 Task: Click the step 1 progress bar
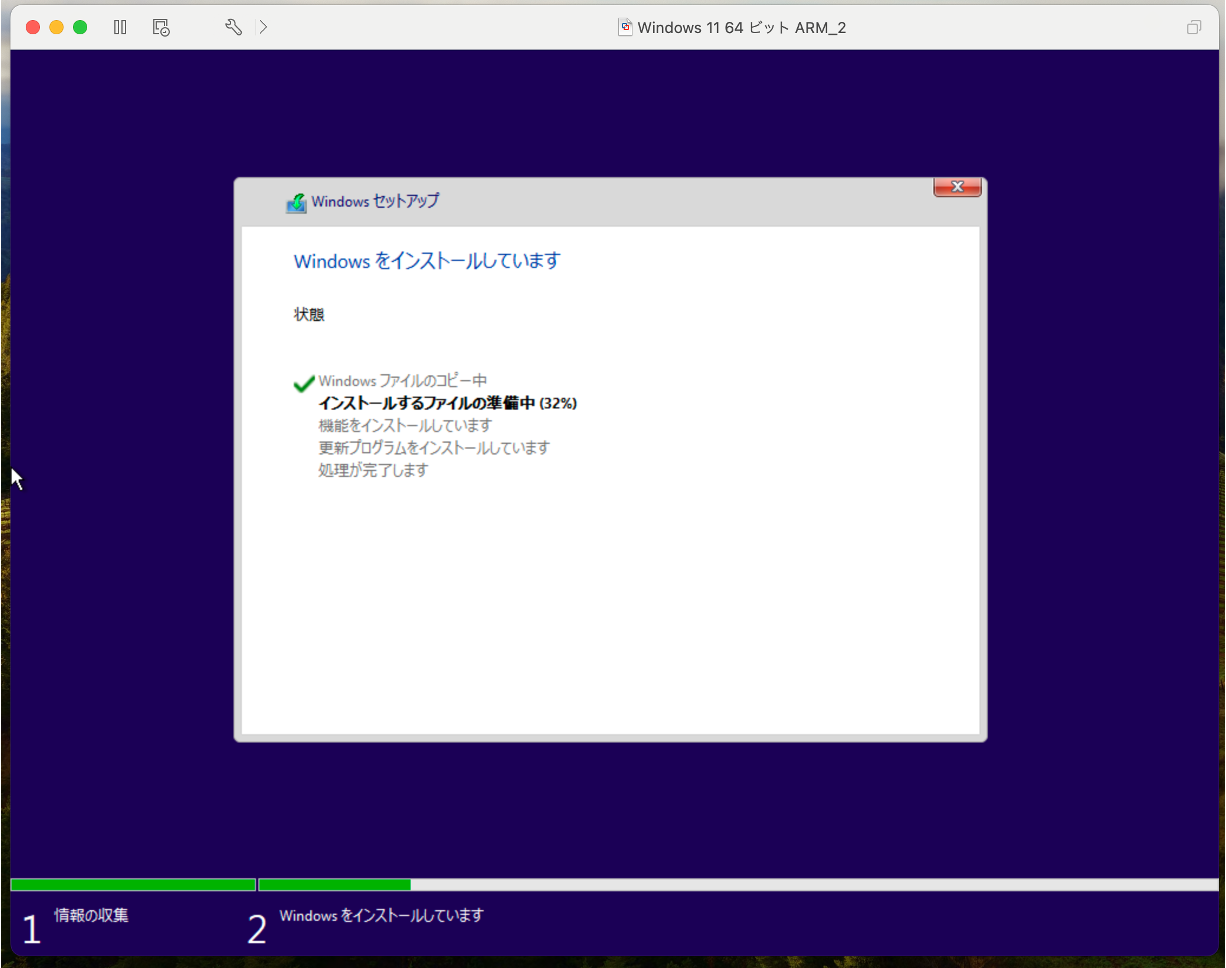point(133,885)
